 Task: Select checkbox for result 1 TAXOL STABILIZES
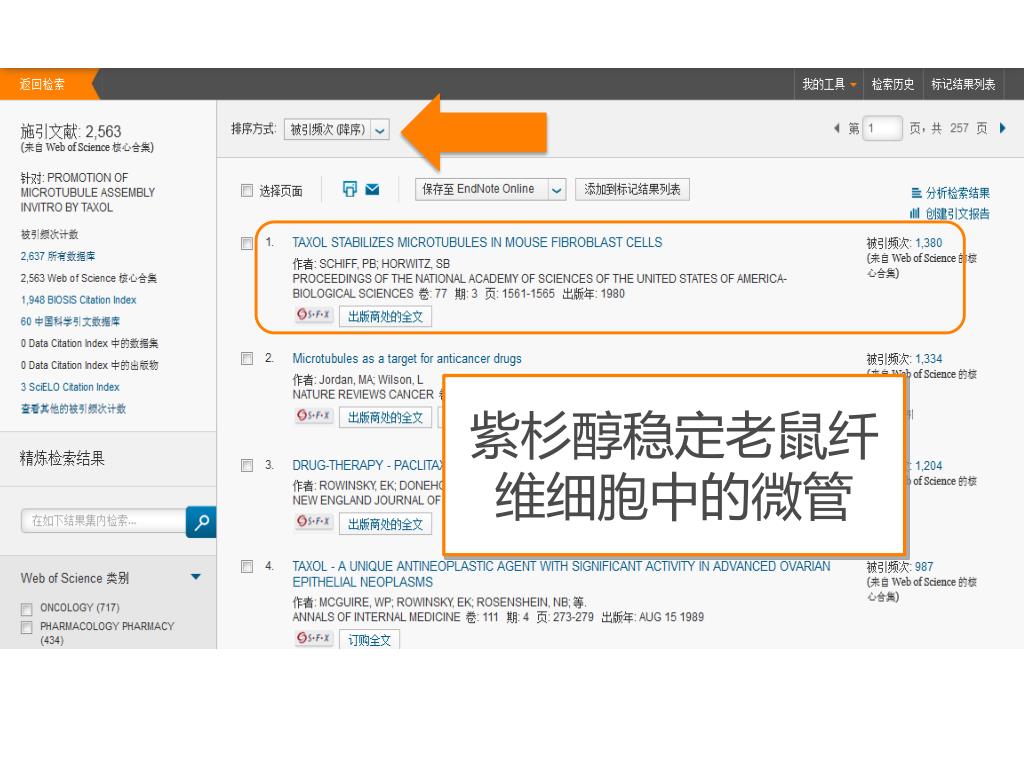point(247,244)
